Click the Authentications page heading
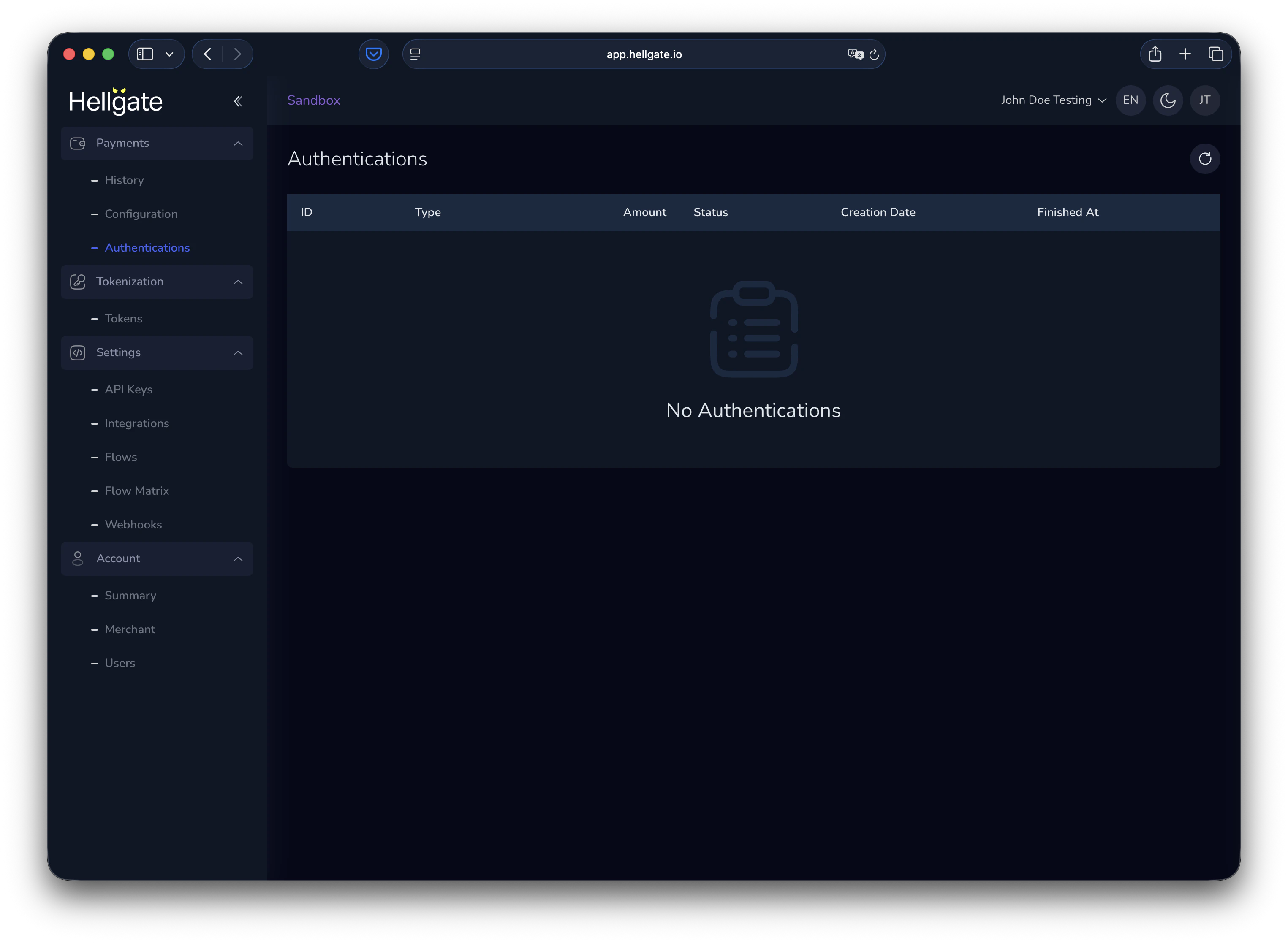This screenshot has height=943, width=1288. (357, 159)
